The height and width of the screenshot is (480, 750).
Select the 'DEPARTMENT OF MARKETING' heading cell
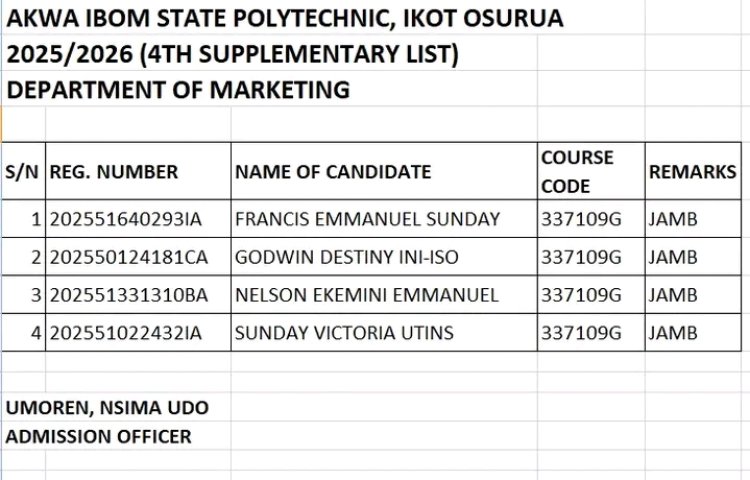pos(178,90)
